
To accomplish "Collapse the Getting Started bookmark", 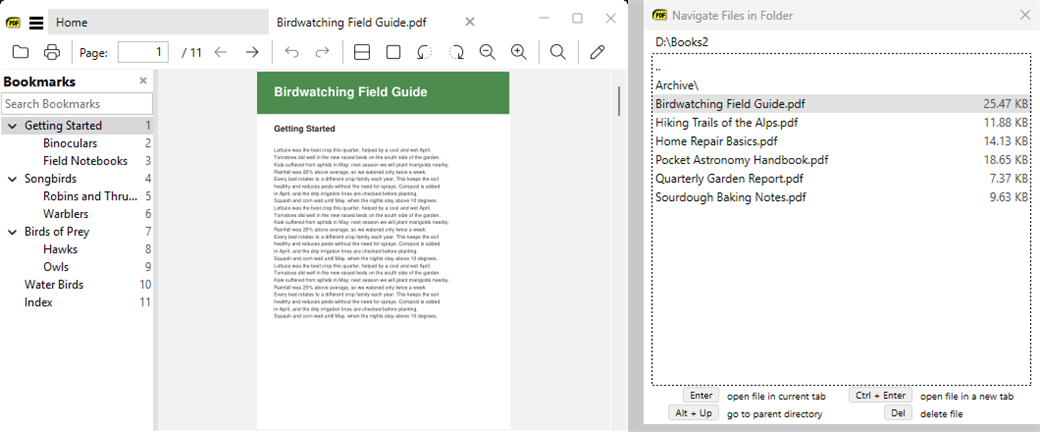I will tap(12, 125).
